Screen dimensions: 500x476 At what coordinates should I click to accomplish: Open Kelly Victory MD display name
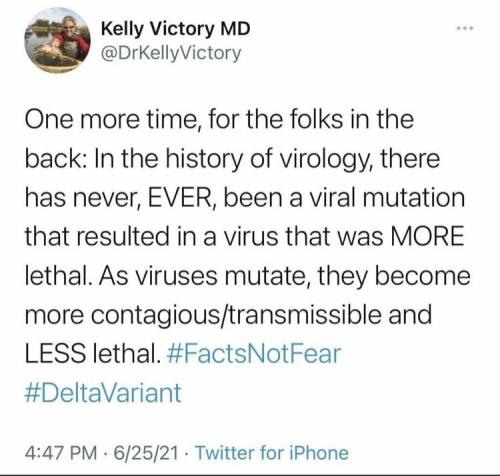(175, 29)
